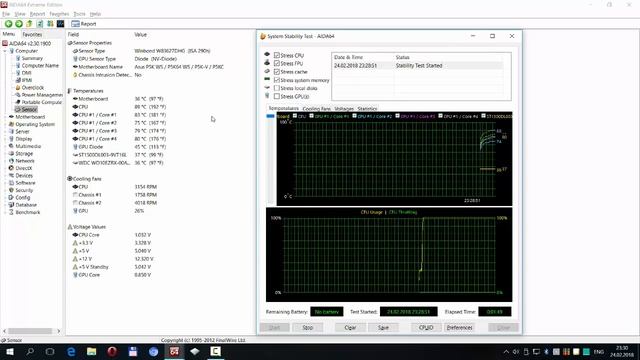Screen dimensions: 640x360
Task: Open CPUID from the stability test
Action: coord(426,327)
